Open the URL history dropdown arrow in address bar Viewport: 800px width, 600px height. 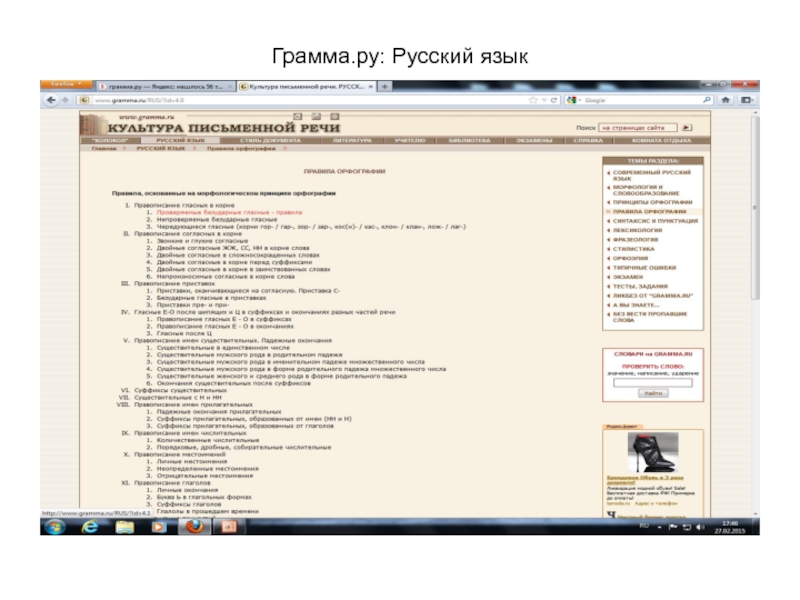point(544,101)
